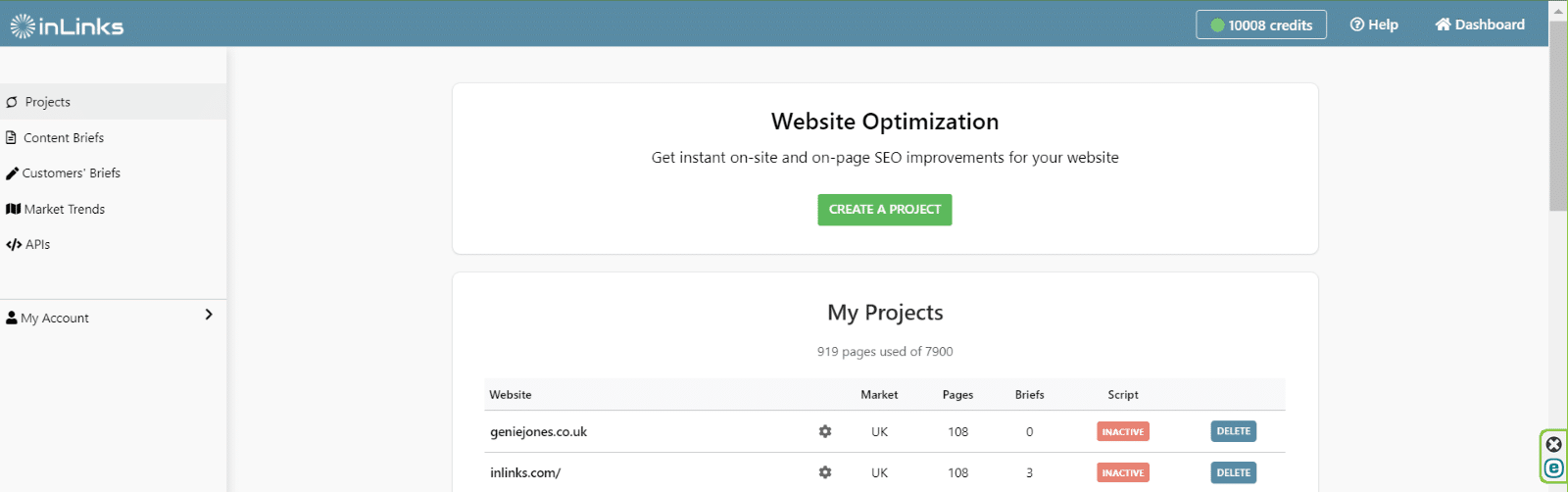
Task: Delete the geniejones.co.uk project
Action: click(1234, 431)
